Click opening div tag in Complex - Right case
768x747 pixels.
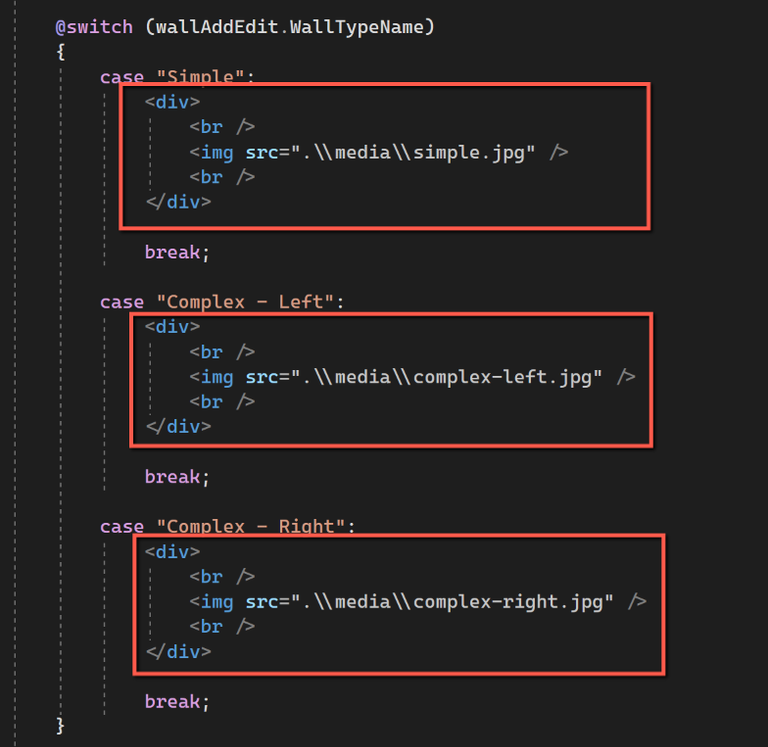coord(172,552)
